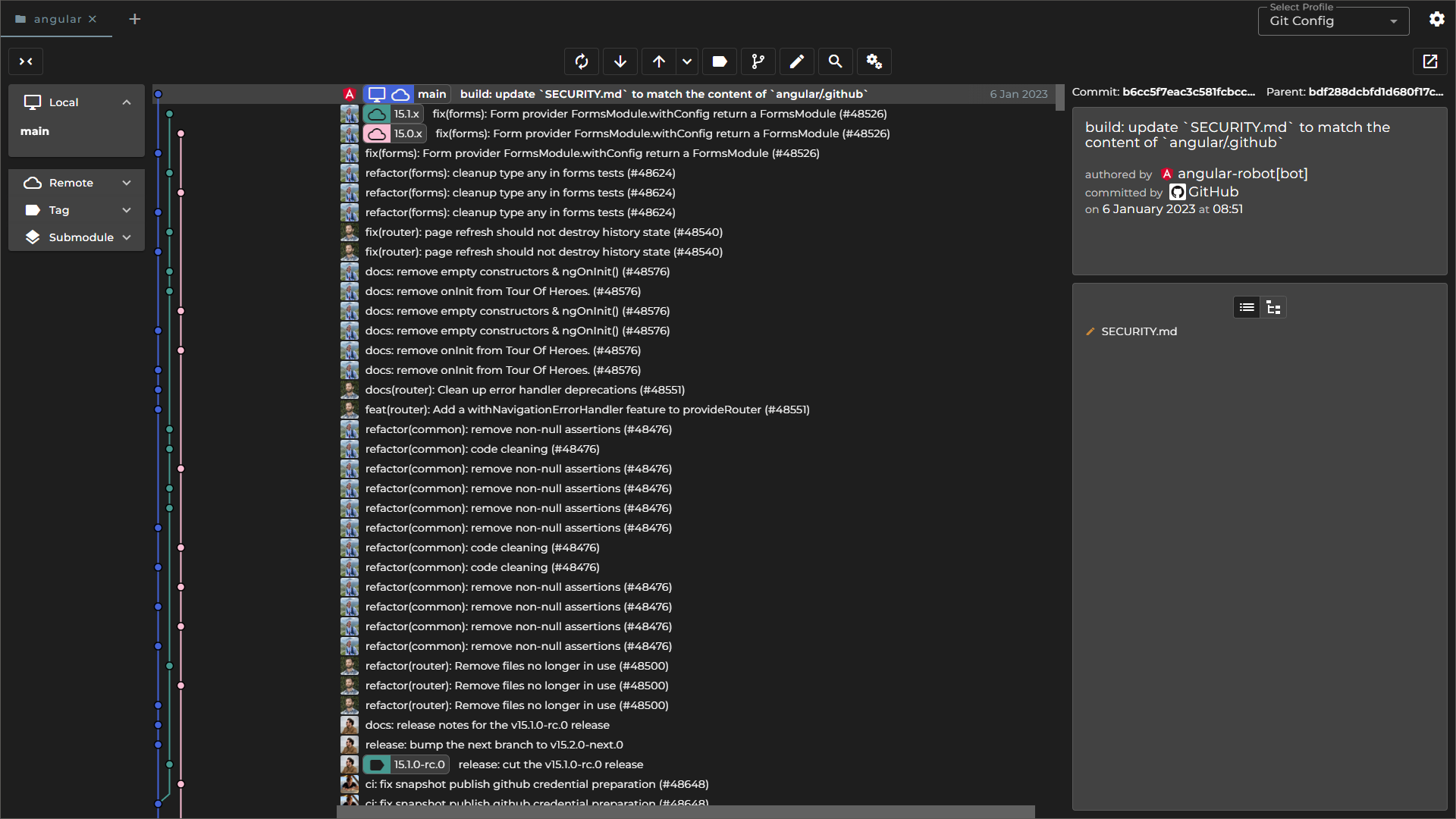Viewport: 1456px width, 819px height.
Task: Open SECURITY.md changed file
Action: point(1138,331)
